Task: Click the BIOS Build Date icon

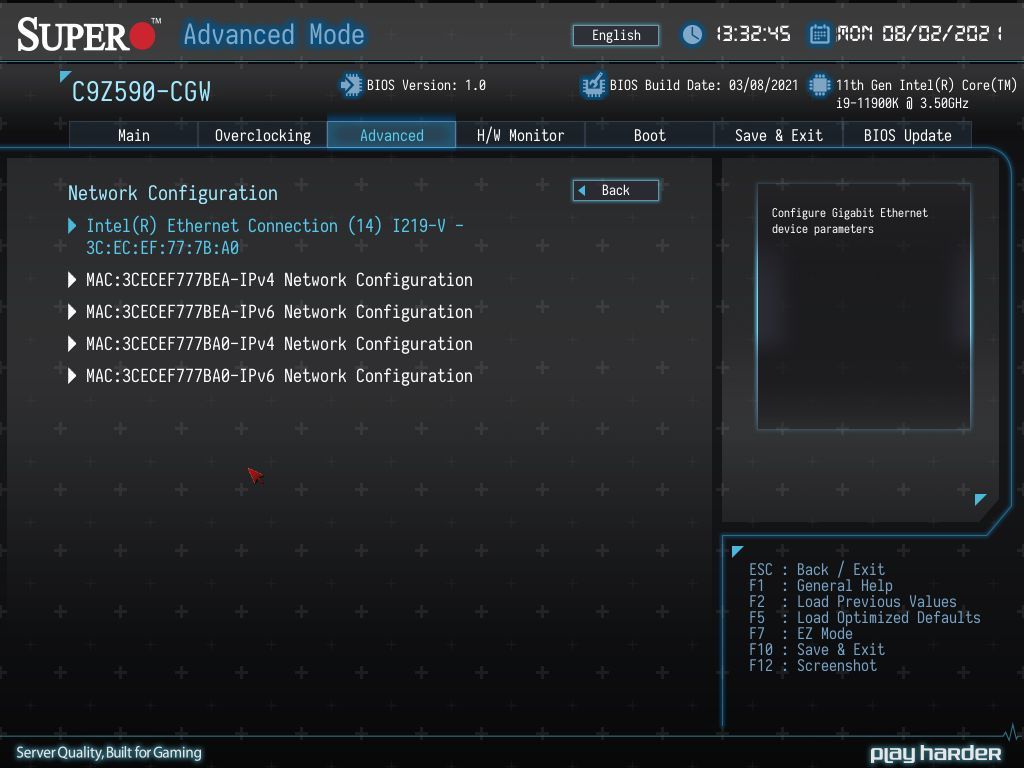Action: pyautogui.click(x=593, y=86)
